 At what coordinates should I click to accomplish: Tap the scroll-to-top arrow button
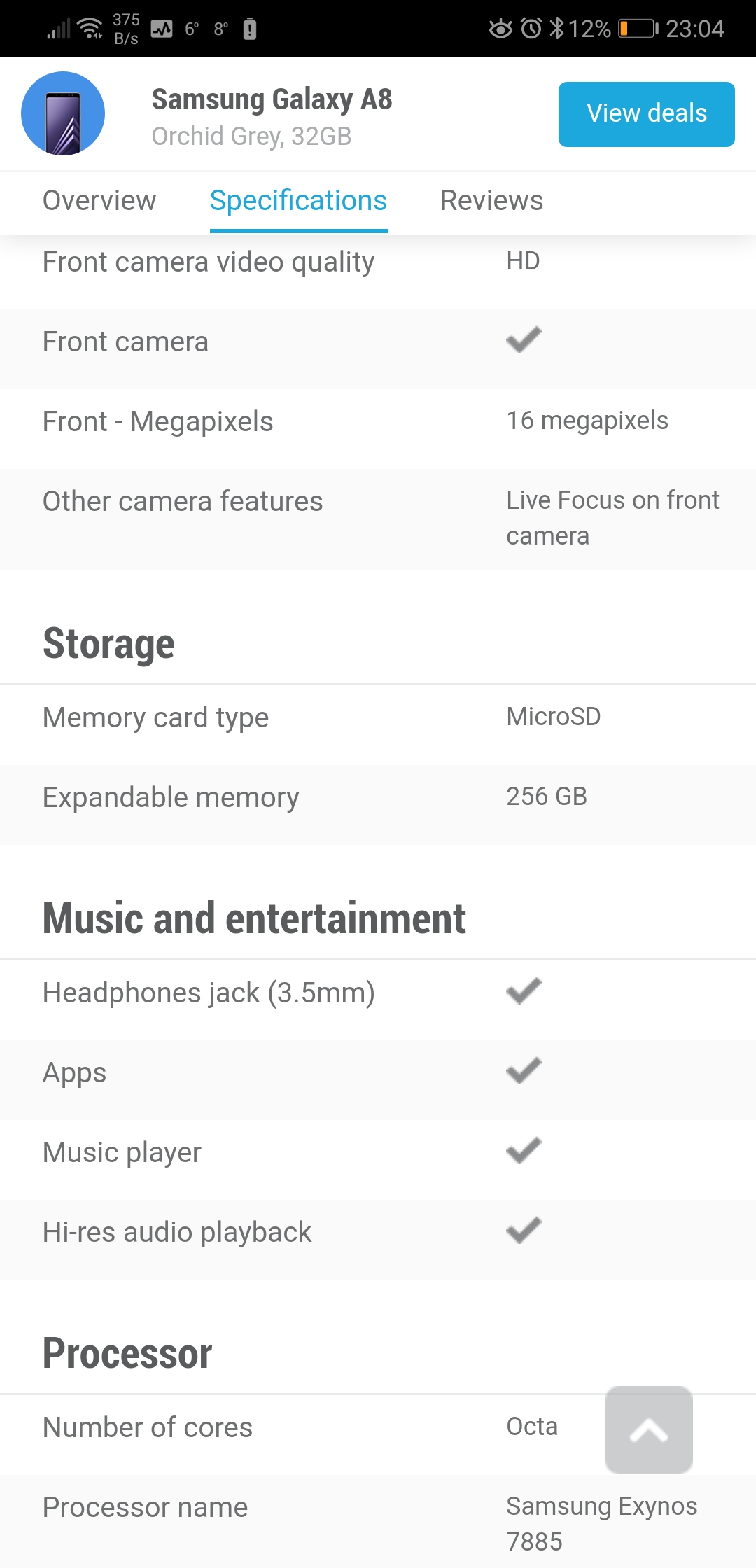click(649, 1429)
